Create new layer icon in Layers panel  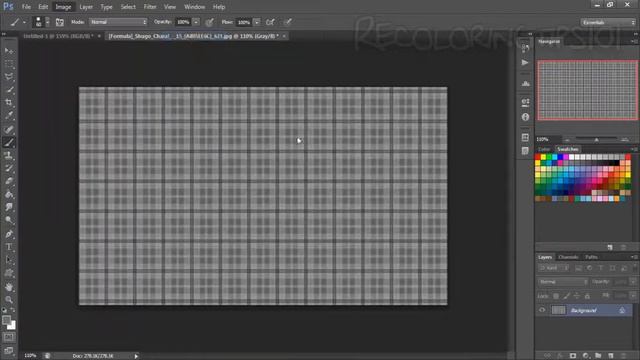(x=611, y=356)
